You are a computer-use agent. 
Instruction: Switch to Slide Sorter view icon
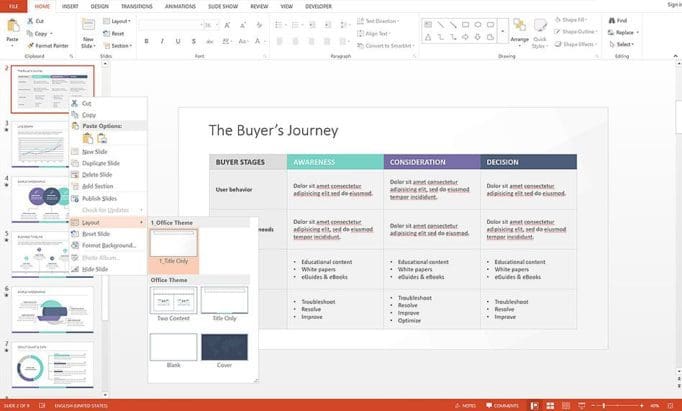(550, 405)
